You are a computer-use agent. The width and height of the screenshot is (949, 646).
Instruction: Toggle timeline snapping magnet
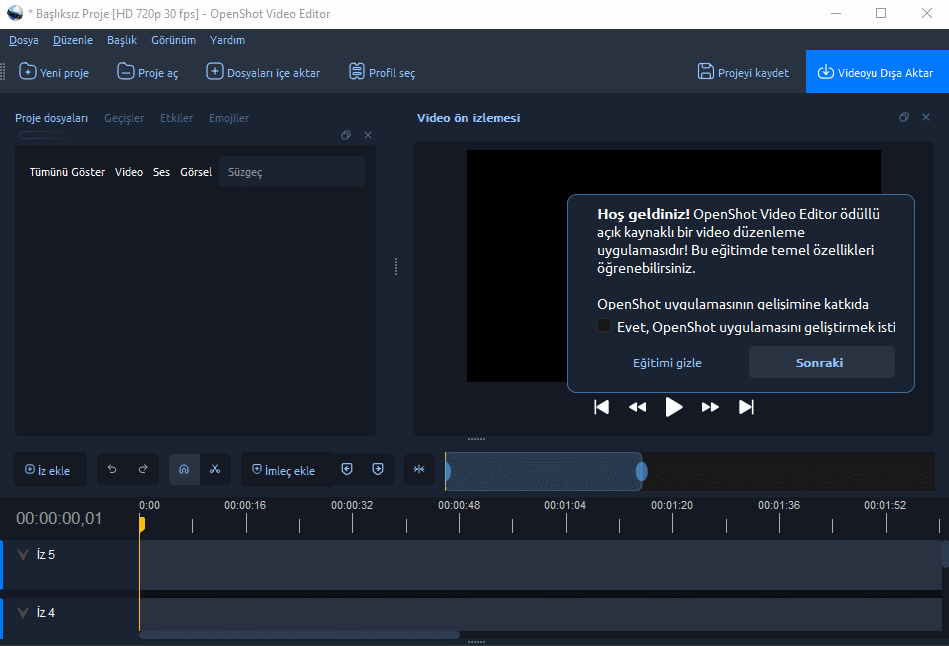pyautogui.click(x=184, y=469)
